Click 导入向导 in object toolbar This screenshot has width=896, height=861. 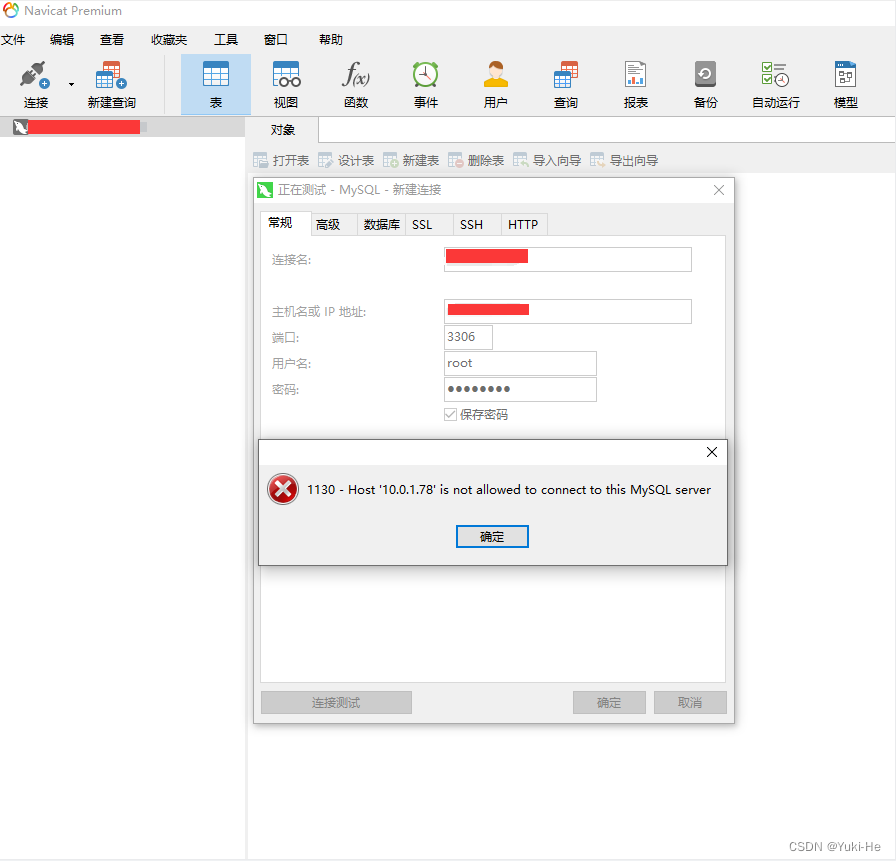pyautogui.click(x=547, y=161)
